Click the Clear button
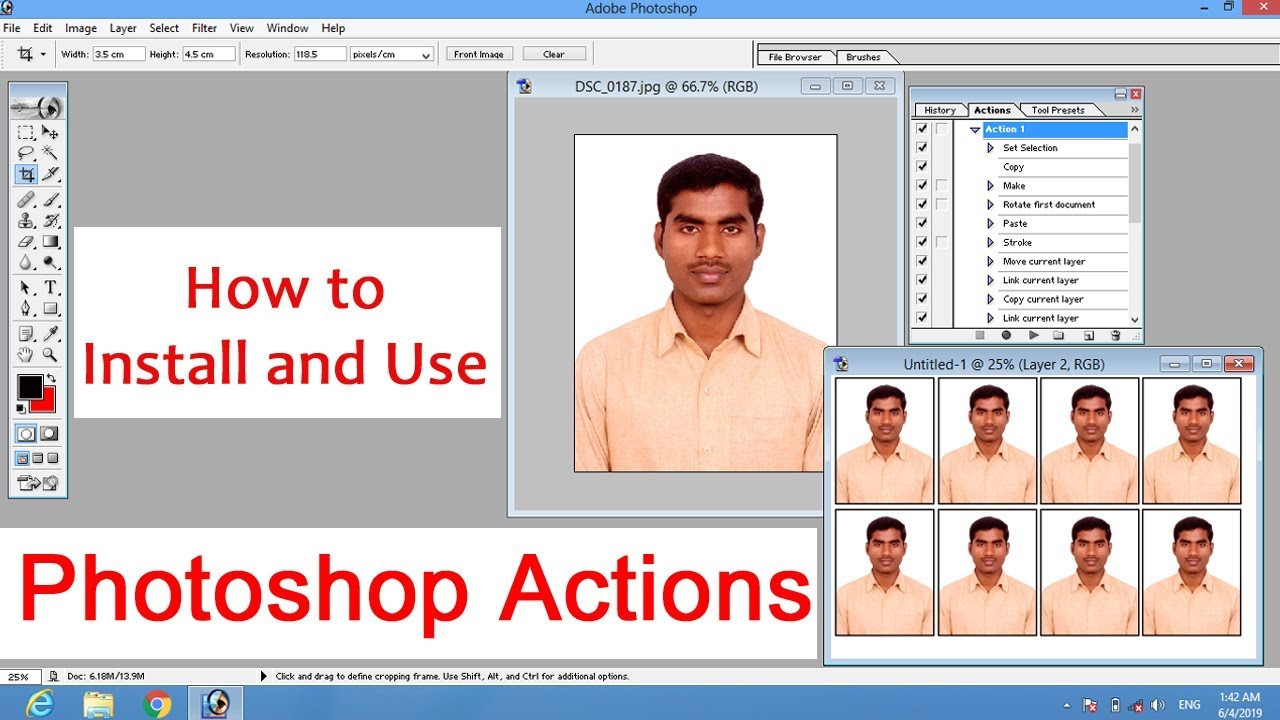The height and width of the screenshot is (720, 1280). (x=554, y=54)
